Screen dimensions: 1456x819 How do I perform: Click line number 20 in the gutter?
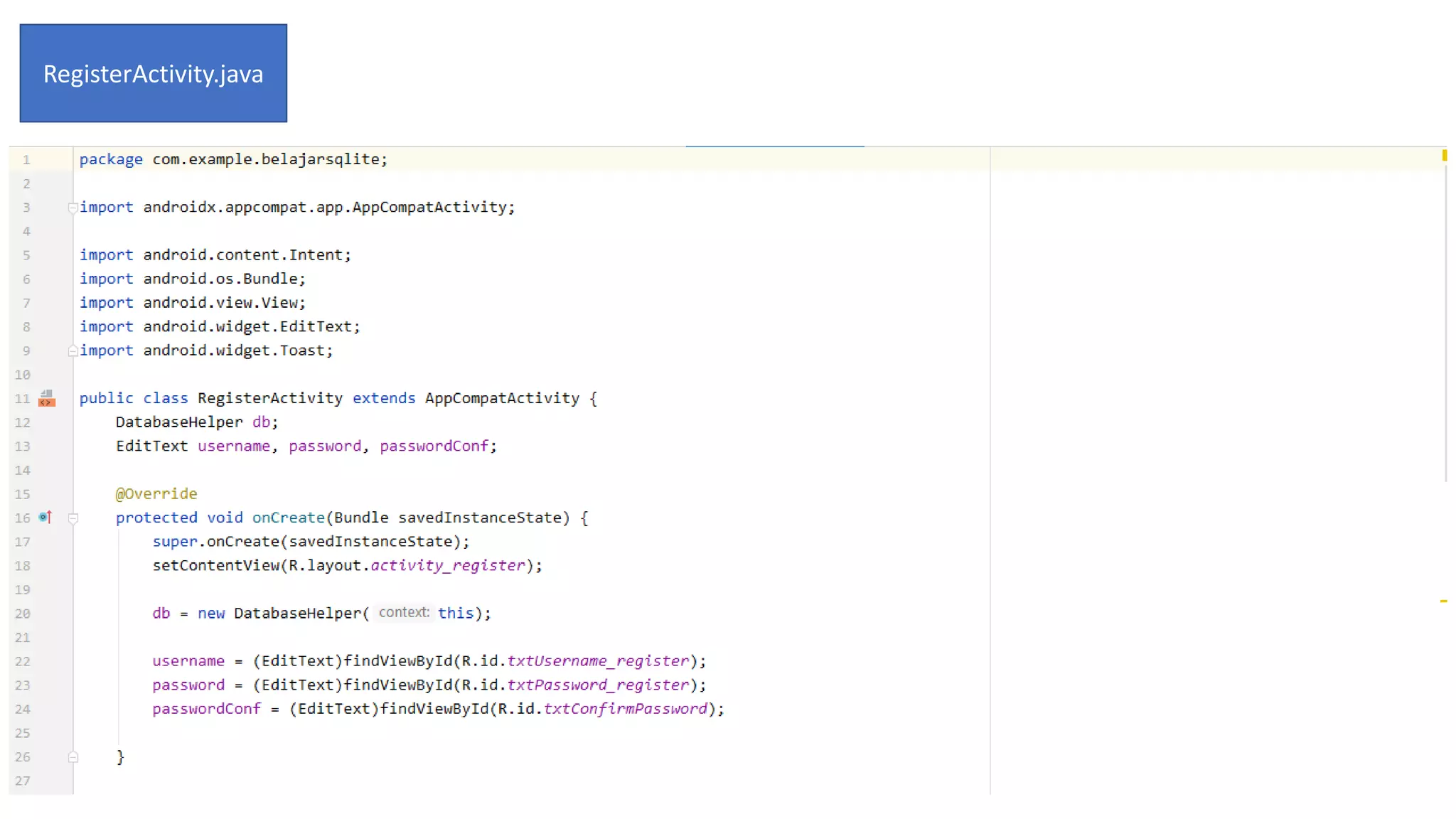(23, 614)
